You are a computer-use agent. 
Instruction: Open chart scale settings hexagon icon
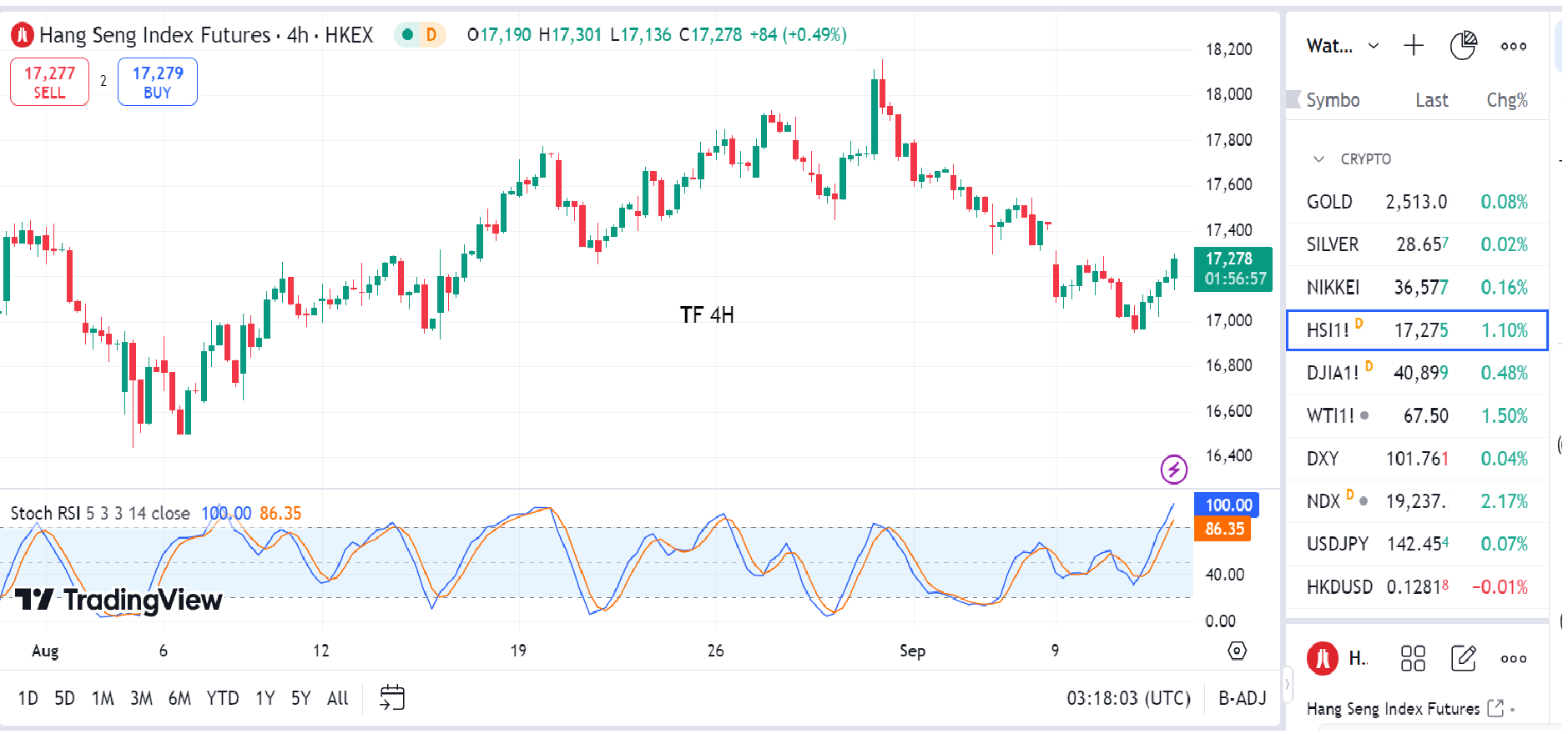coord(1237,651)
